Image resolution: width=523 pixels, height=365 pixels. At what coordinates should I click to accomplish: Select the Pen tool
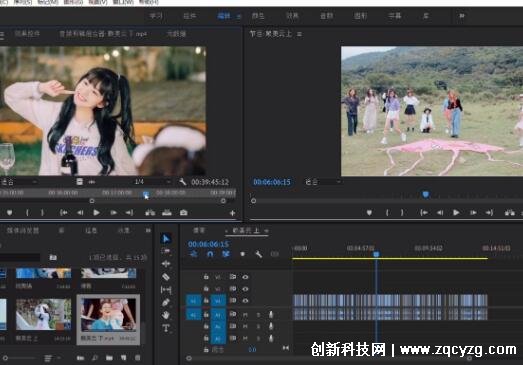(166, 303)
